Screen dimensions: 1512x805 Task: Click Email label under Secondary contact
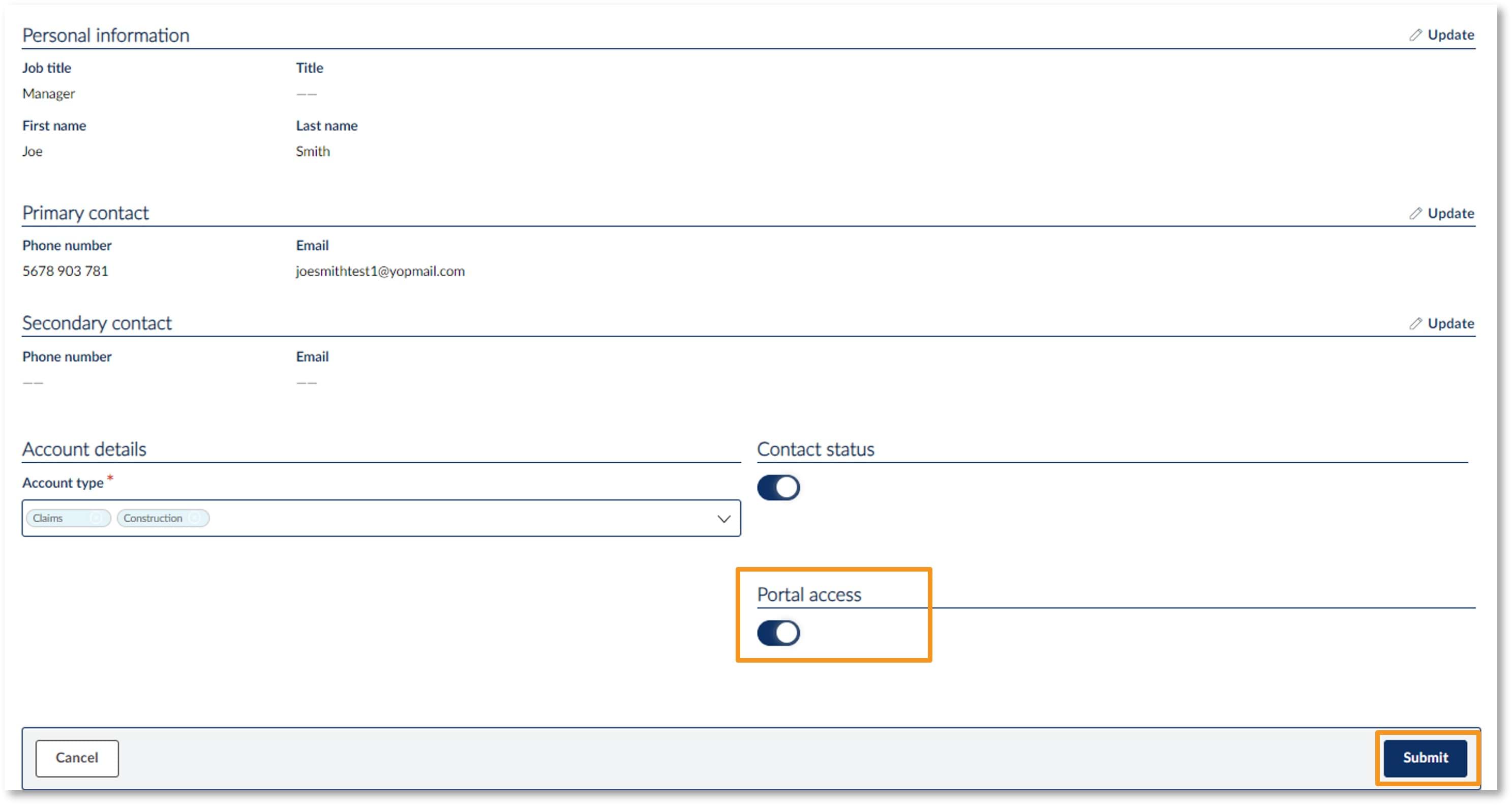pos(312,357)
